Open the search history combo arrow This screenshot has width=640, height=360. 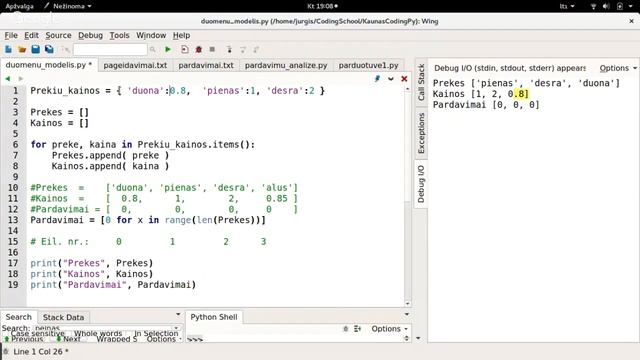click(176, 328)
